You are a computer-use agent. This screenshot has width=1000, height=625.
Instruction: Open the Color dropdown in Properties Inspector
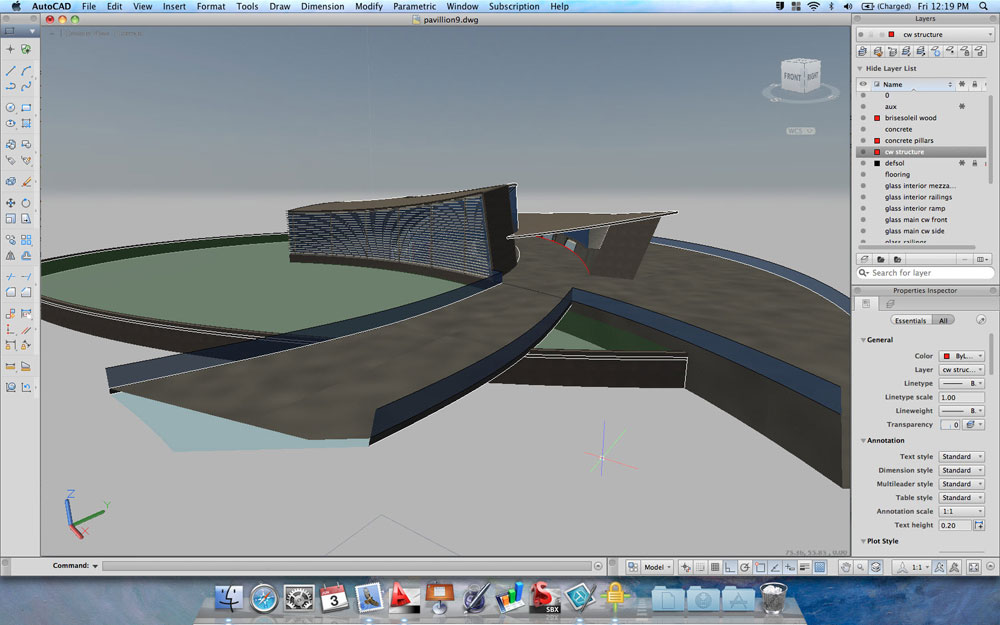pyautogui.click(x=961, y=355)
